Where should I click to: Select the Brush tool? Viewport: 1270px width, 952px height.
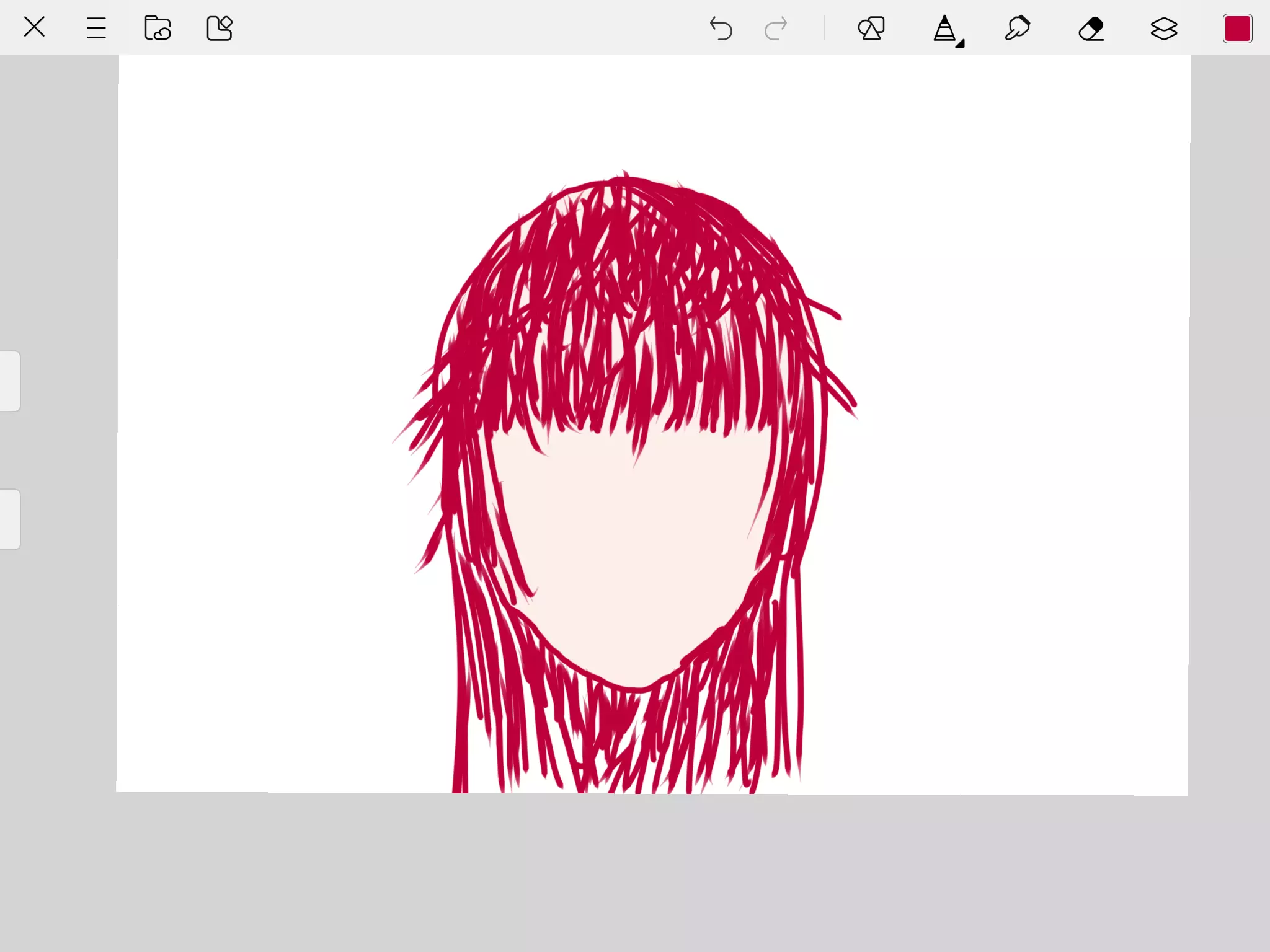point(944,29)
